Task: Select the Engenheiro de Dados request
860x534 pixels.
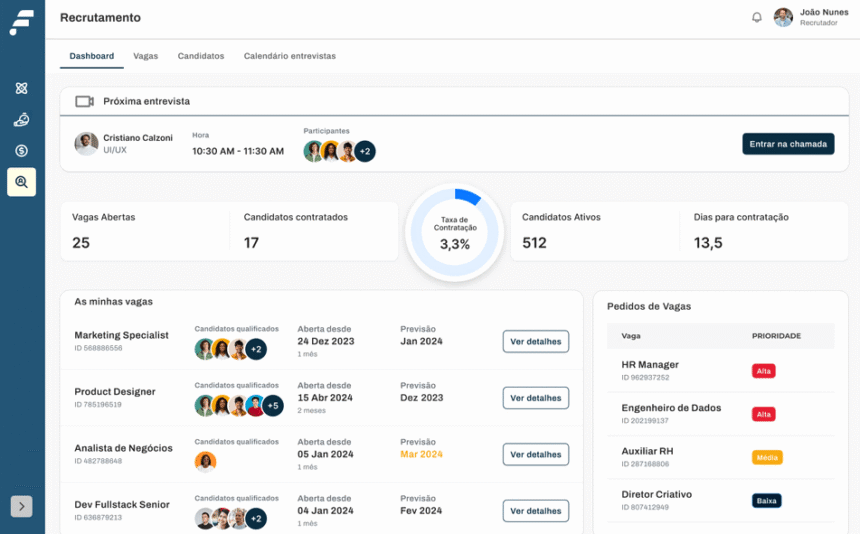Action: pos(721,414)
